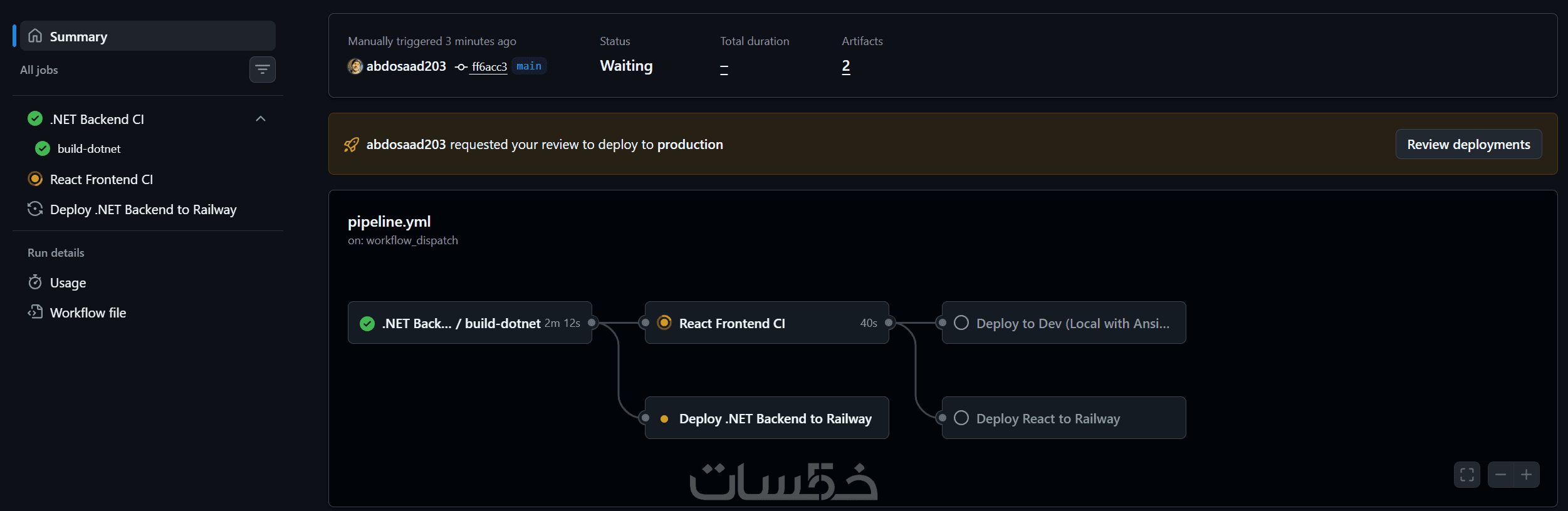Viewport: 1568px width, 511px height.
Task: Collapse the .NET Backend CI job group
Action: (x=261, y=119)
